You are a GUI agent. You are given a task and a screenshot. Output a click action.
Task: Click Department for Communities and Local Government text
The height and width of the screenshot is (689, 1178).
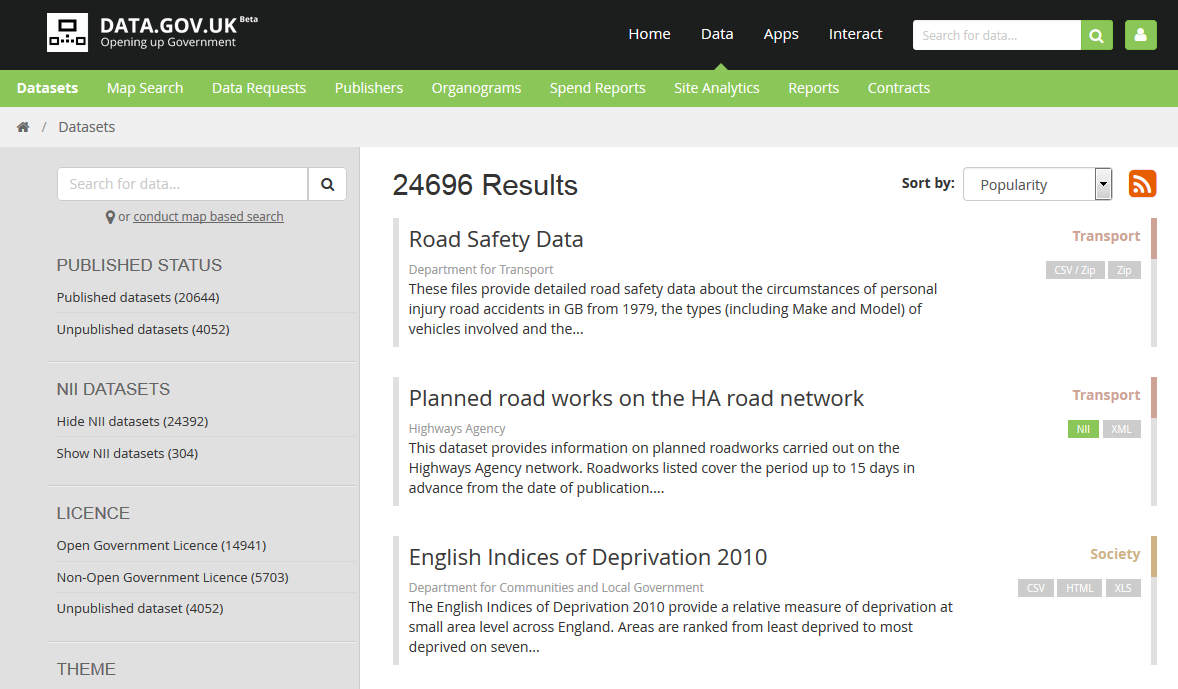[x=556, y=588]
